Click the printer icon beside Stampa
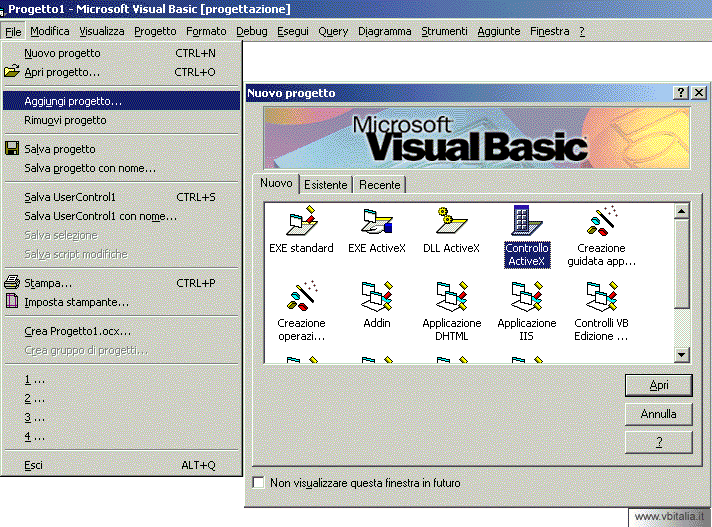Image resolution: width=712 pixels, height=527 pixels. coord(12,282)
